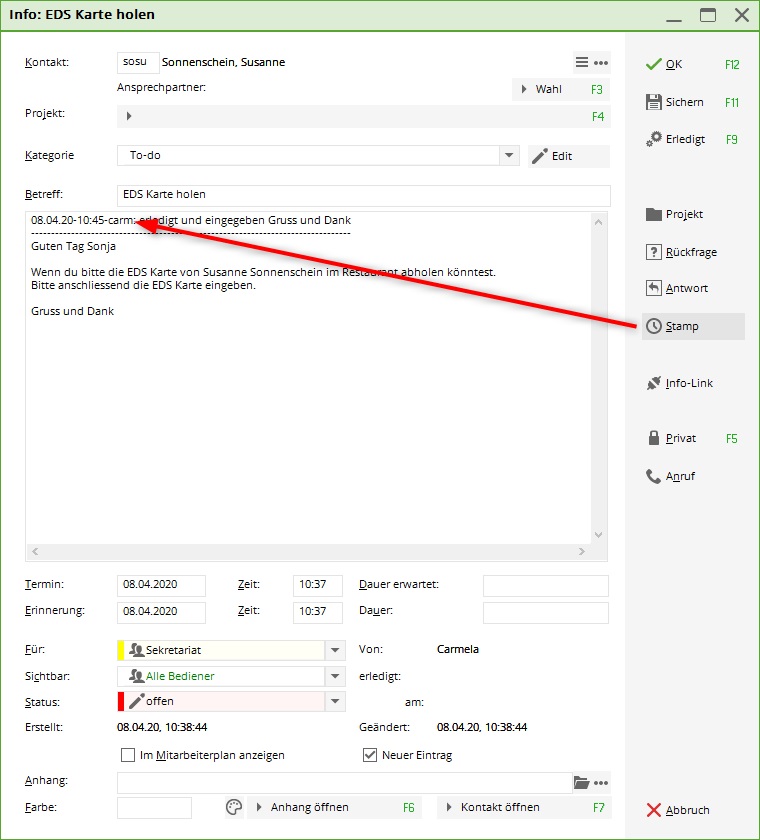
Task: Click the Anruf phone icon
Action: pyautogui.click(x=654, y=476)
